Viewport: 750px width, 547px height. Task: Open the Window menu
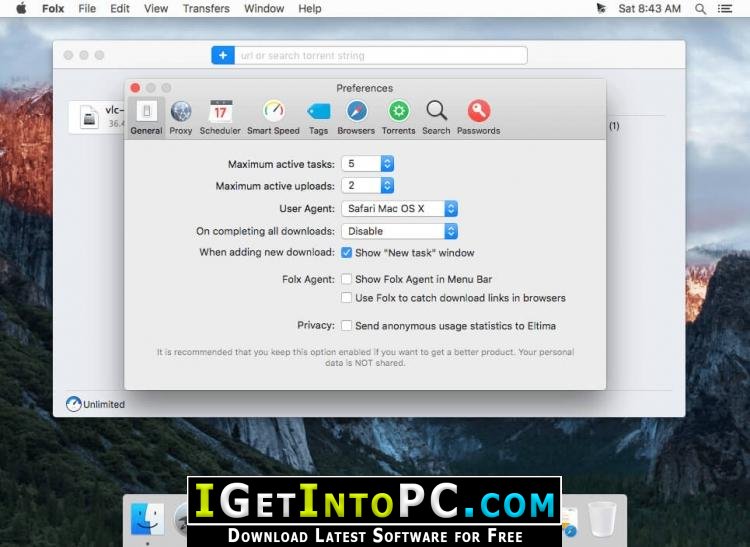[x=264, y=9]
